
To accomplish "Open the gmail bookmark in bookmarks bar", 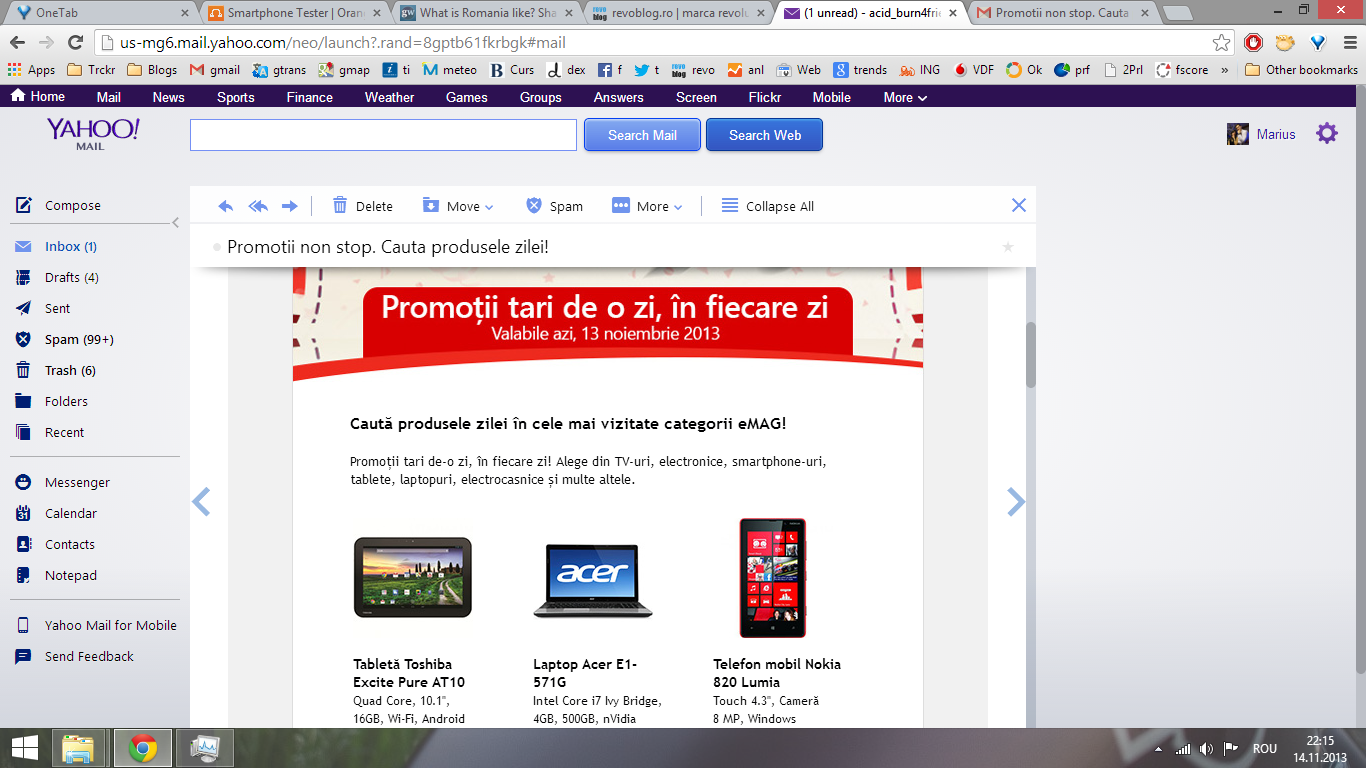I will [215, 70].
